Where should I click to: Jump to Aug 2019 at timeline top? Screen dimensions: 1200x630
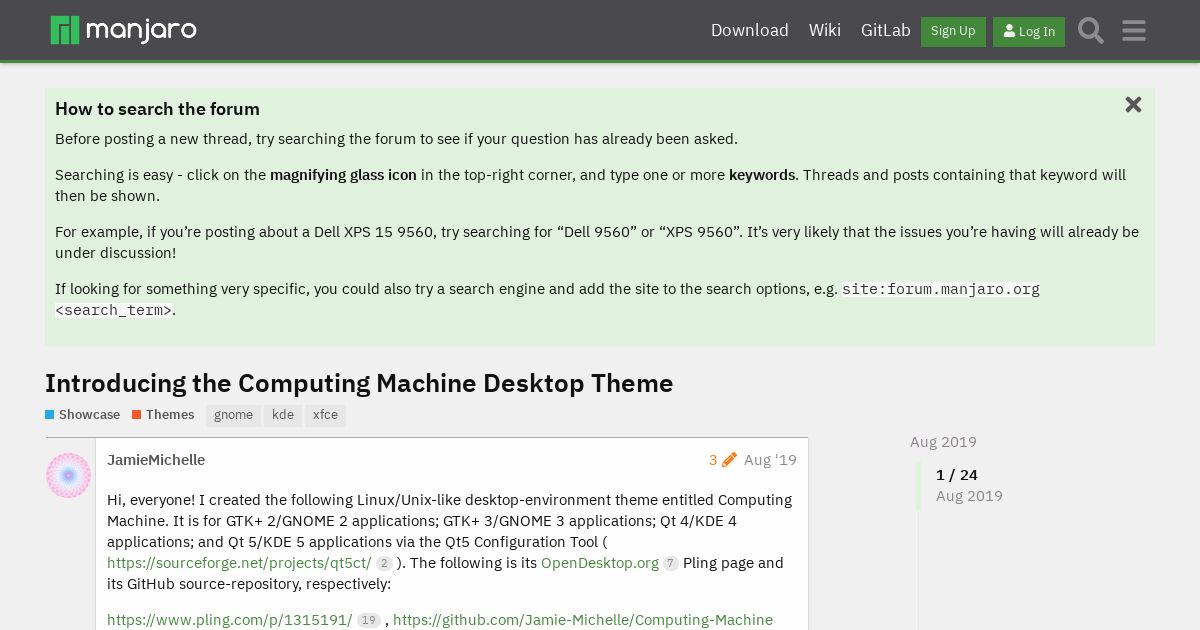point(943,442)
